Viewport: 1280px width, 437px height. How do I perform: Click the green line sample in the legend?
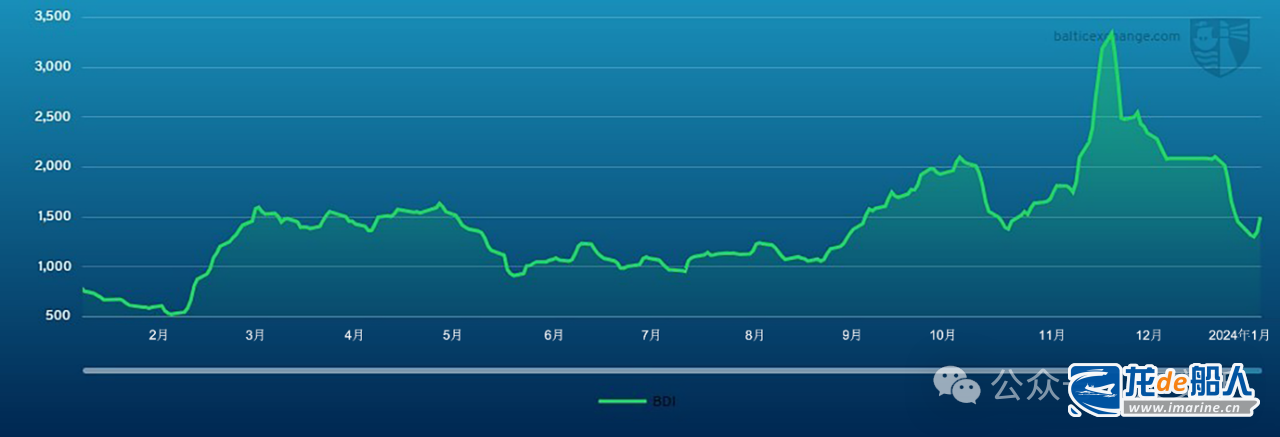[622, 402]
